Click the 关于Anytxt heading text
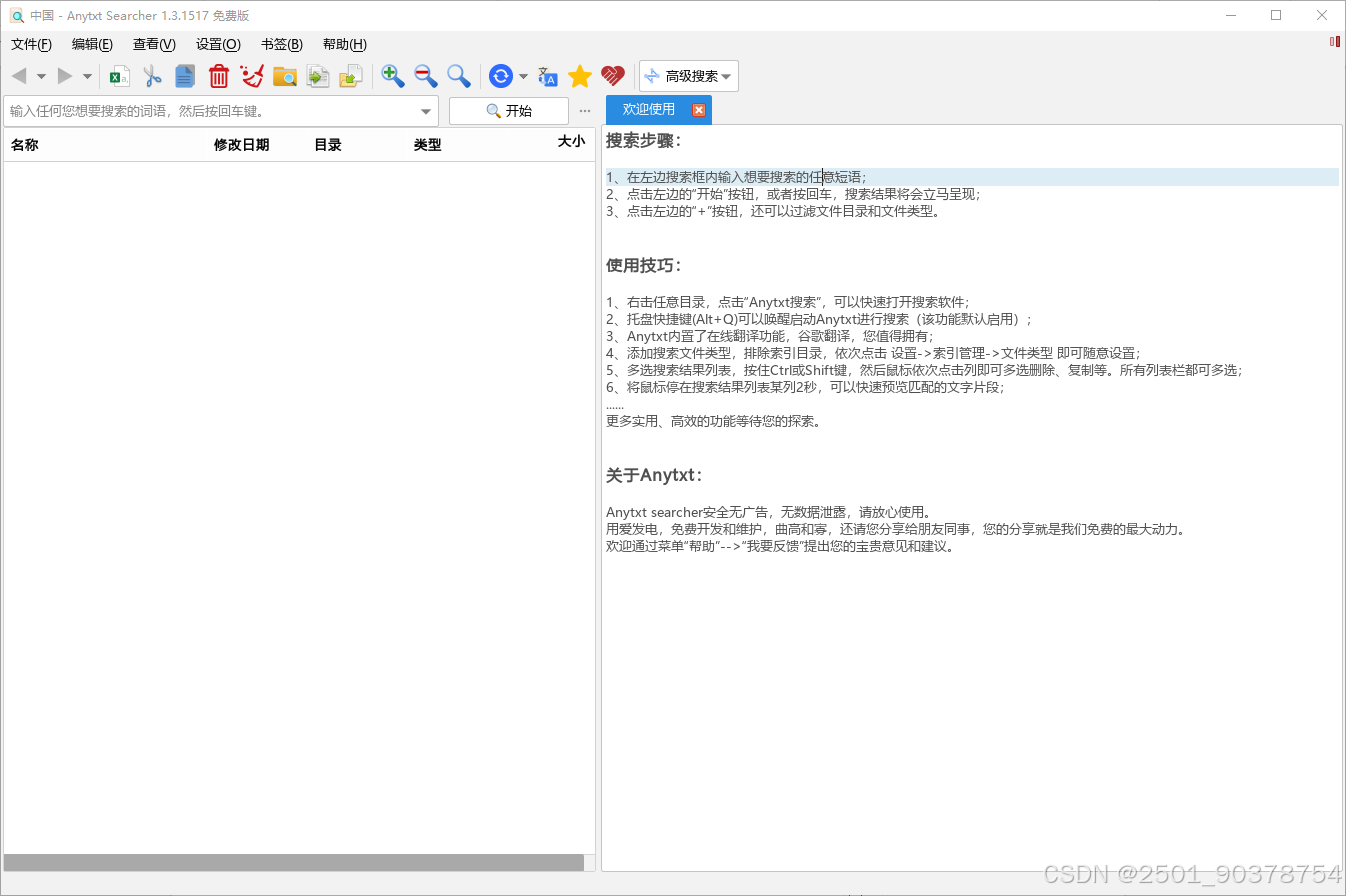1346x896 pixels. coord(654,475)
